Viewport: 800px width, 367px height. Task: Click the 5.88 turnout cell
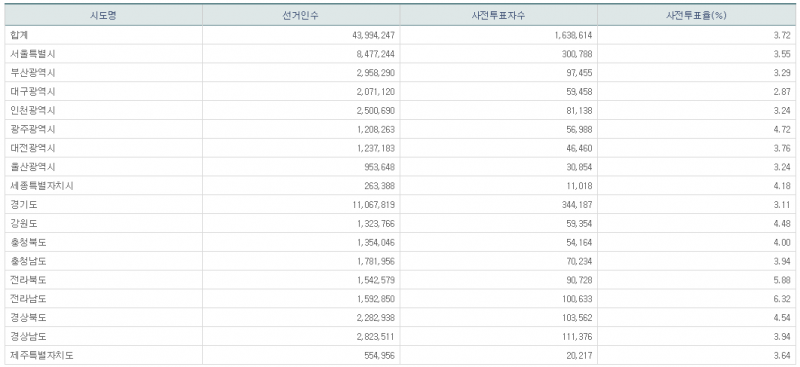click(x=783, y=281)
